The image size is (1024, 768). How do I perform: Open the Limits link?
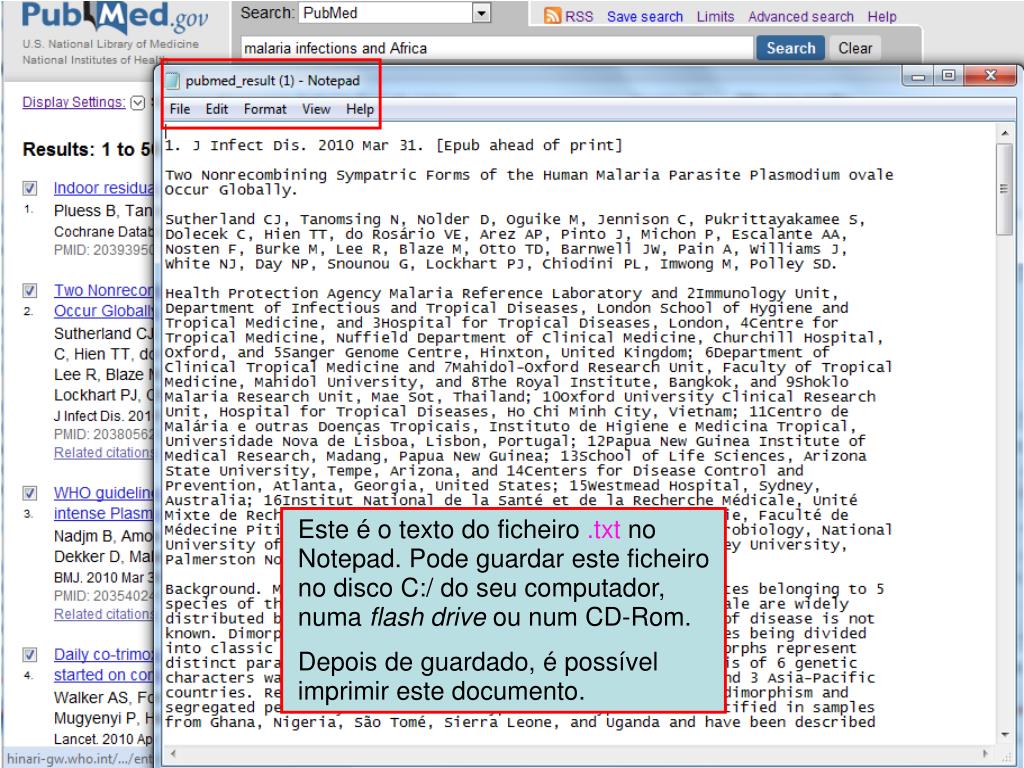715,17
